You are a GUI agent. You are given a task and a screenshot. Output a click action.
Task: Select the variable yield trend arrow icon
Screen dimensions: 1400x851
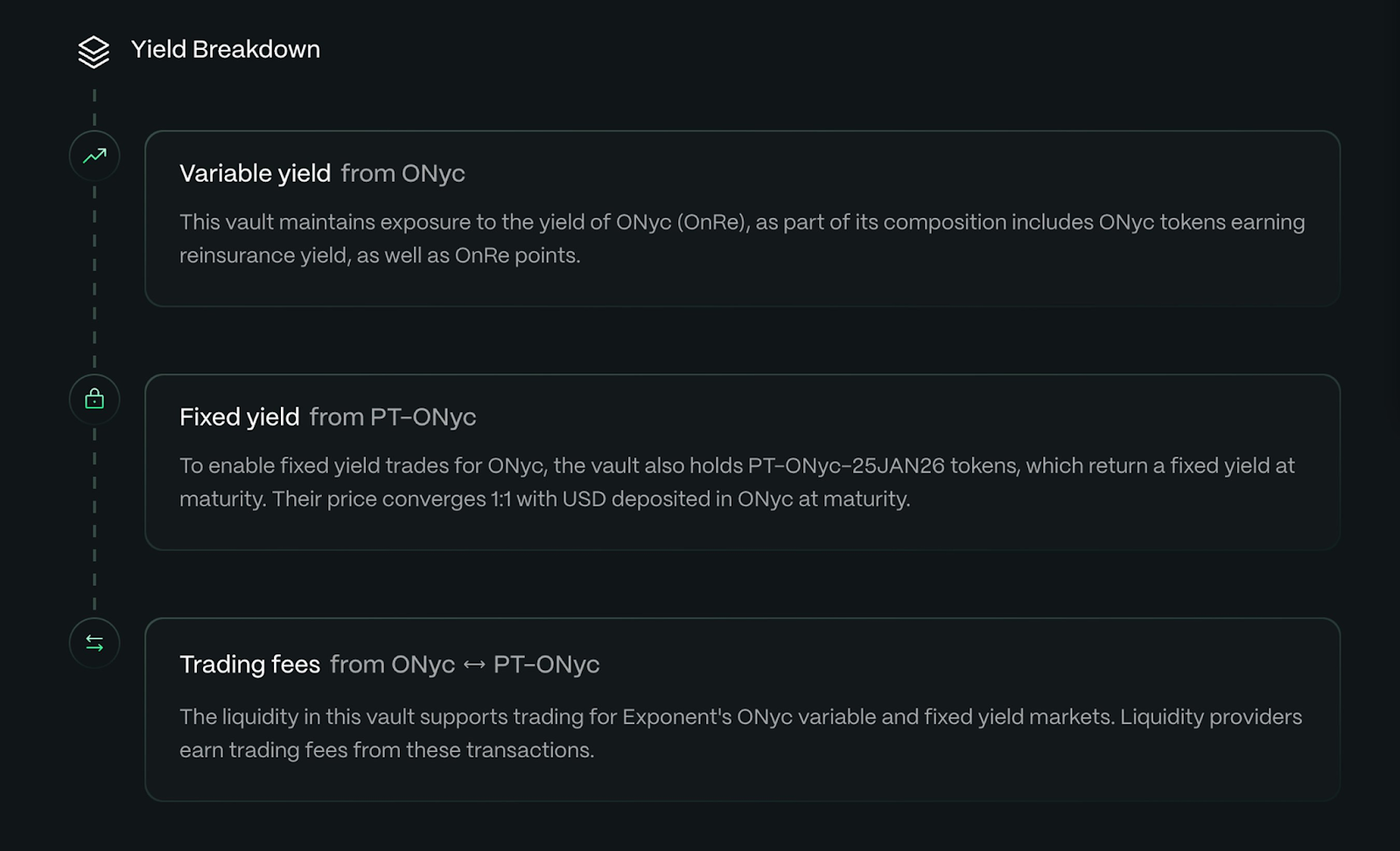tap(94, 156)
